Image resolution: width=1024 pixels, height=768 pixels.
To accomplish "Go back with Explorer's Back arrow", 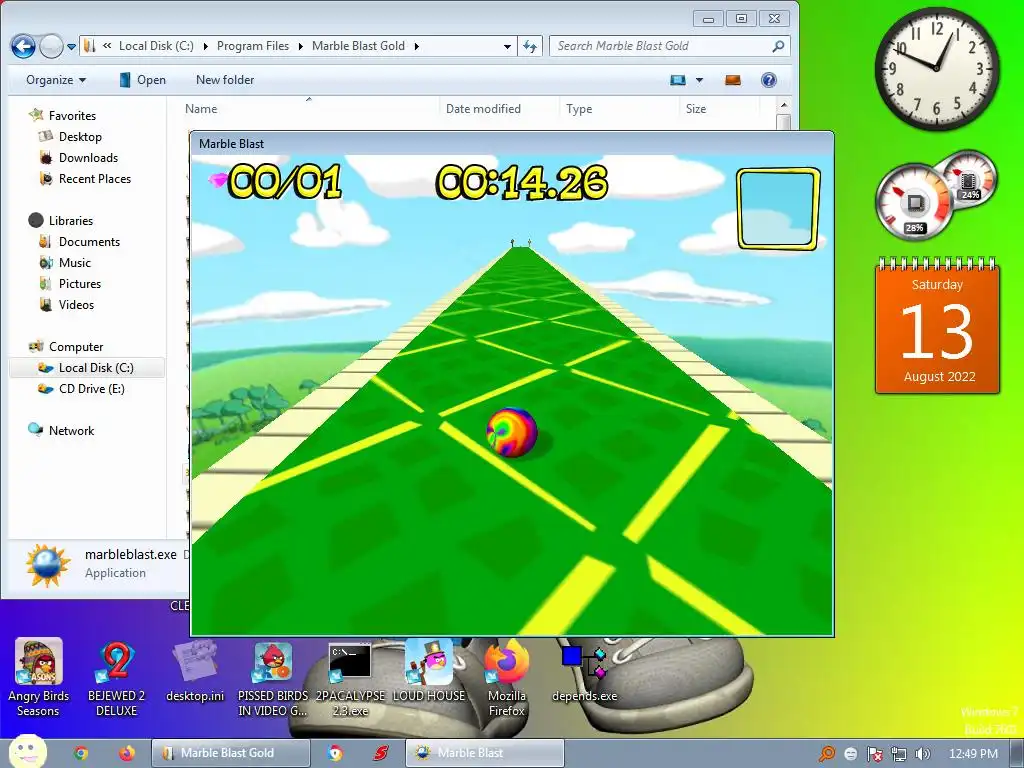I will pos(23,46).
